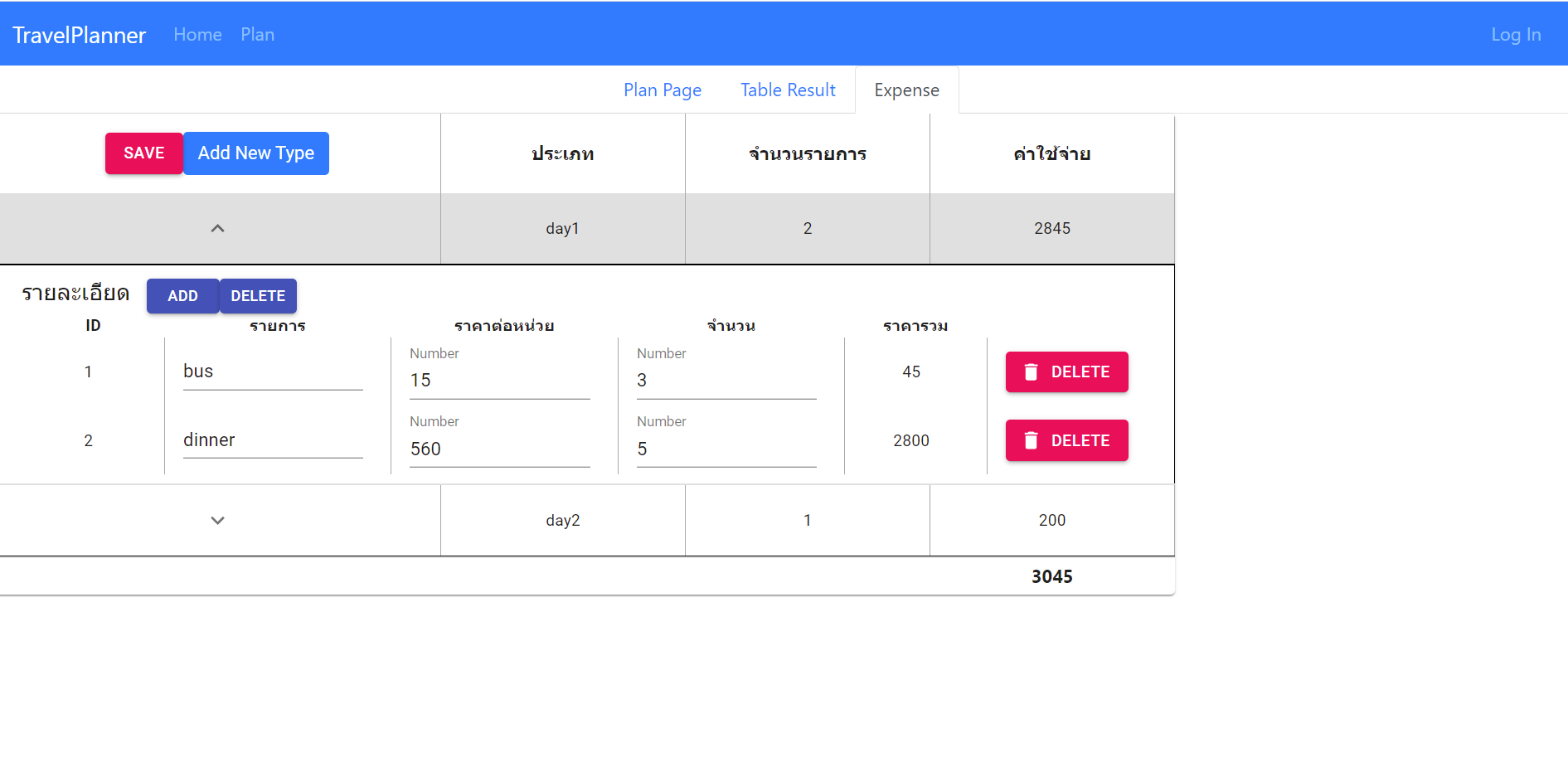The image size is (1568, 777).
Task: Edit the bus item name field
Action: pos(272,372)
